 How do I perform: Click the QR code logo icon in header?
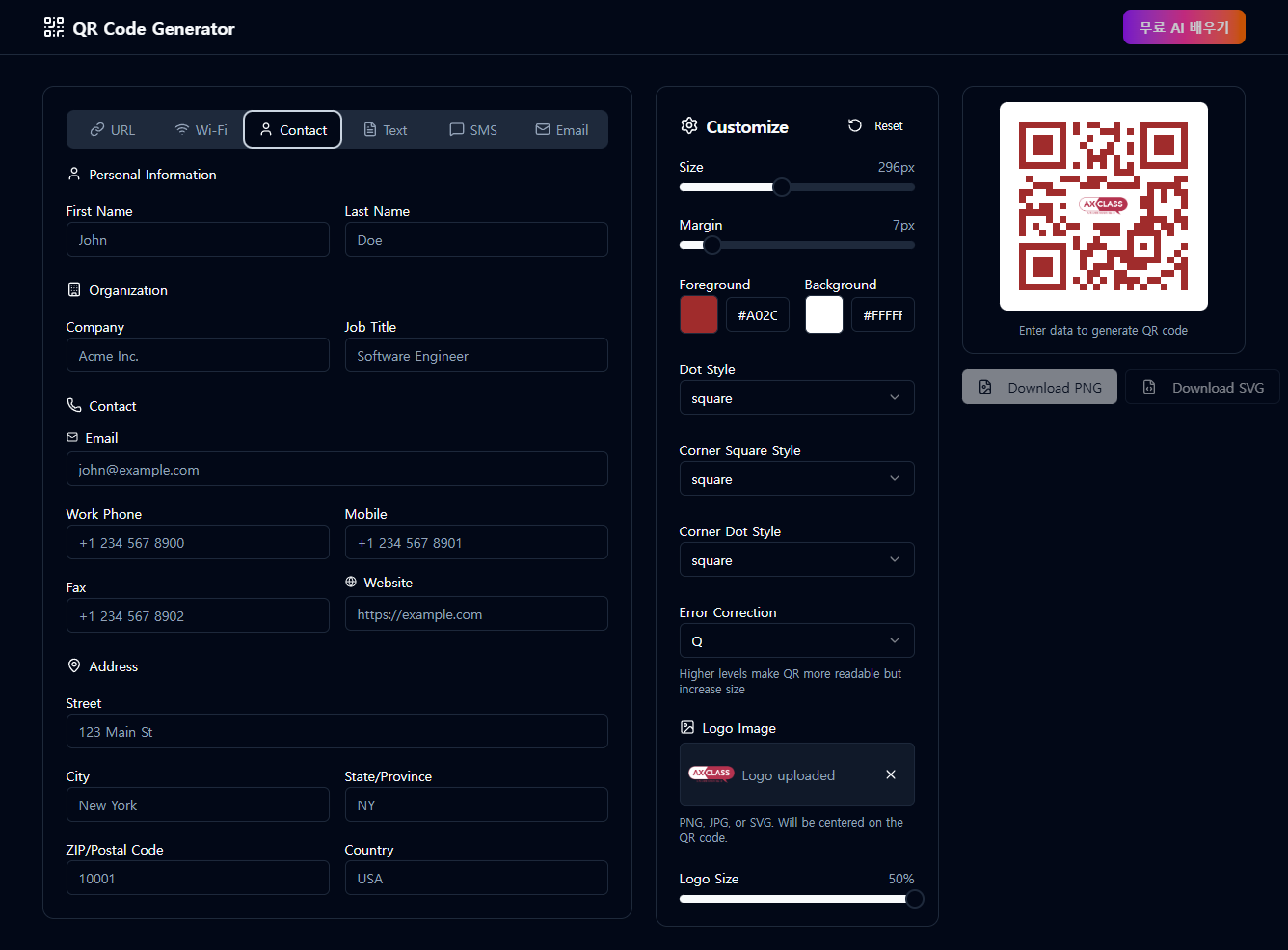click(53, 27)
